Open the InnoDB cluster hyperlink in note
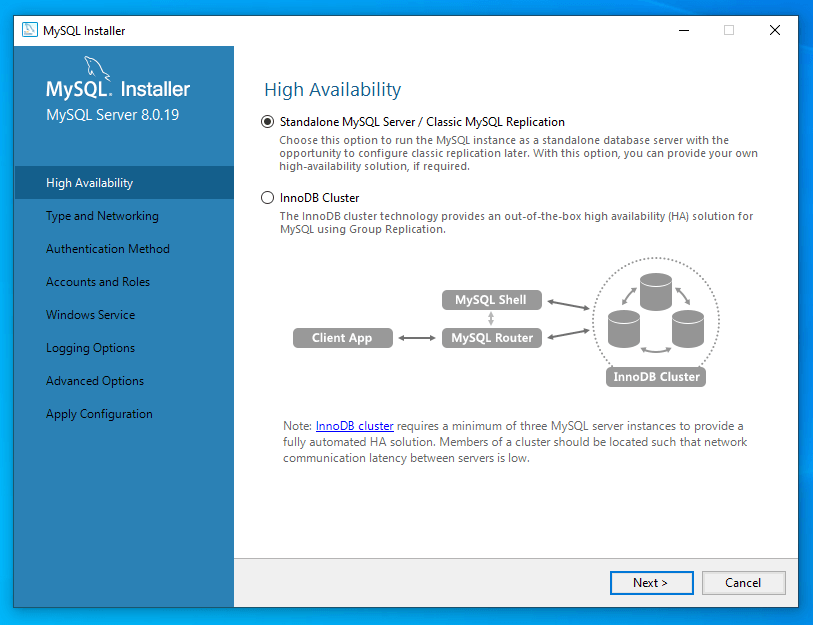Screen dimensions: 813x625 (x=354, y=426)
